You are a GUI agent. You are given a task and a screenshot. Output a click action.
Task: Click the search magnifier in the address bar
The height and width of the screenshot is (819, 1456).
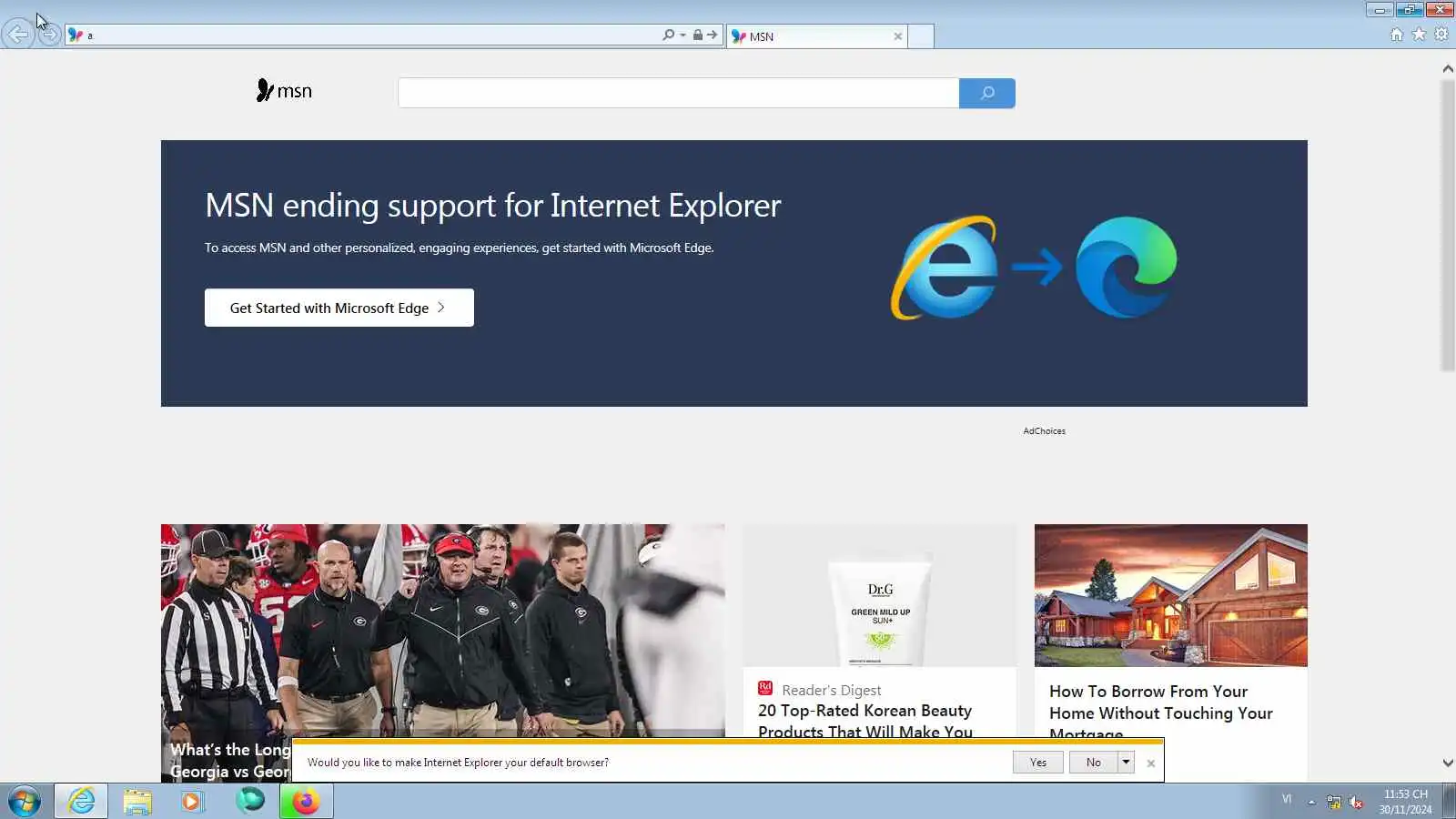click(x=669, y=35)
